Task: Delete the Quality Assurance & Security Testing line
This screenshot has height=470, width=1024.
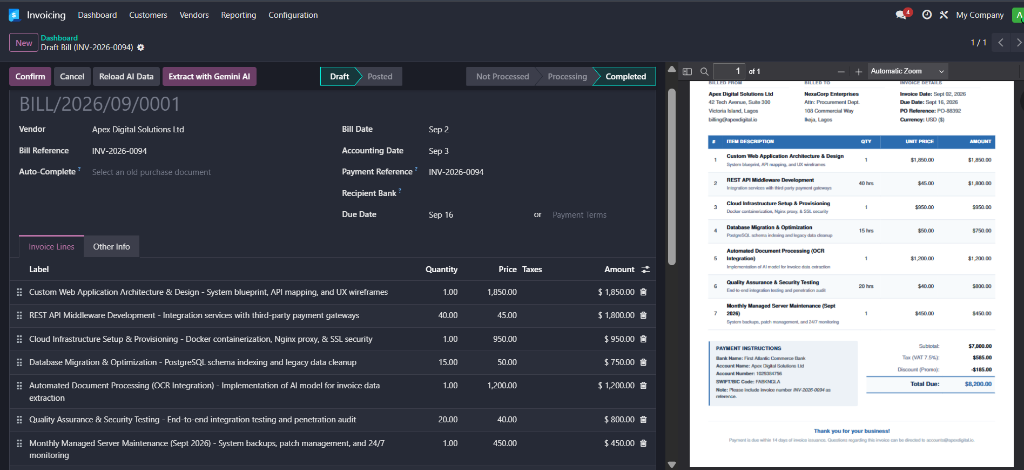Action: coord(643,420)
